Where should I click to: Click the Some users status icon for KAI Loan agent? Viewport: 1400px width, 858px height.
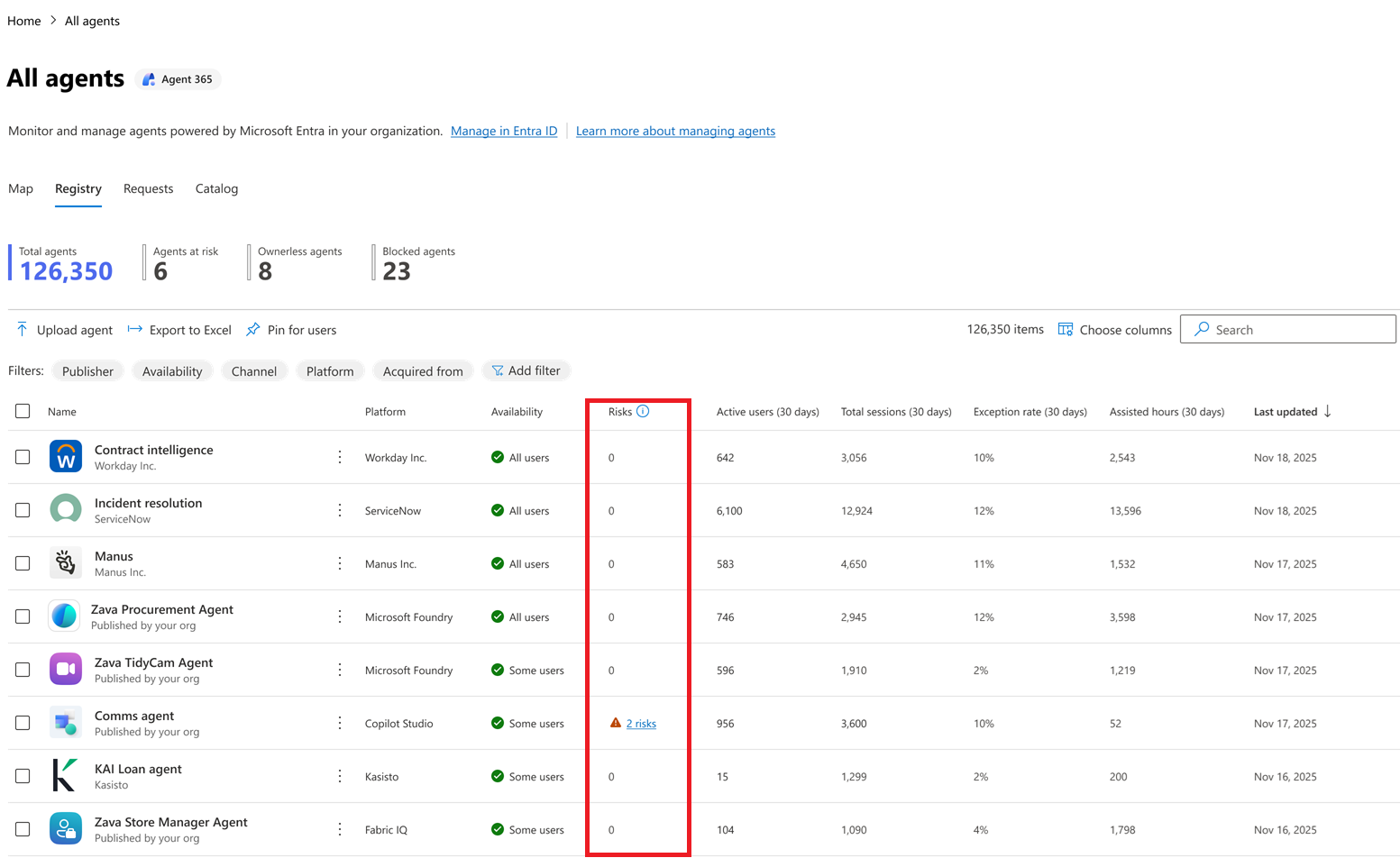coord(498,776)
